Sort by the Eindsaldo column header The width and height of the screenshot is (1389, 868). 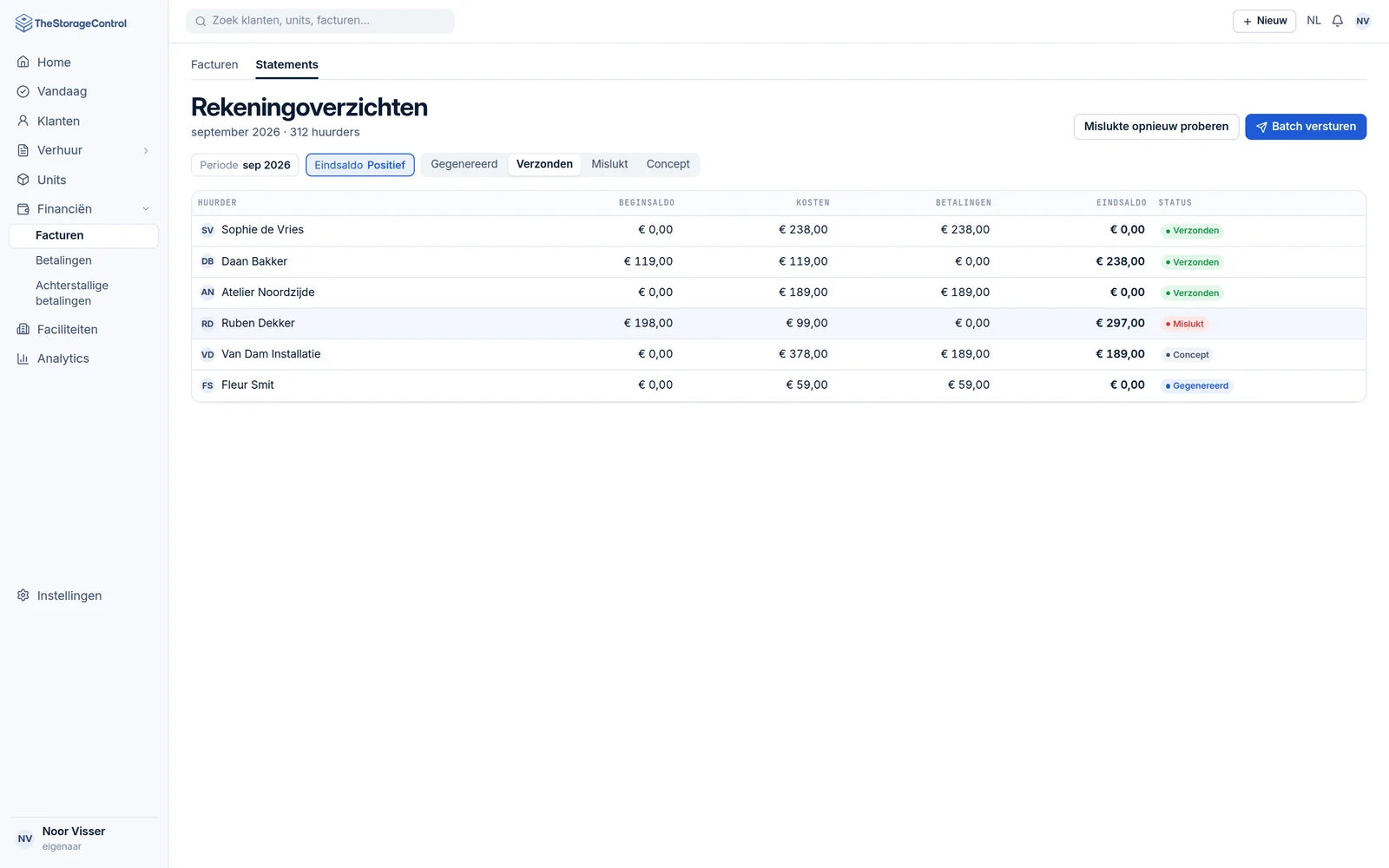pos(1121,203)
